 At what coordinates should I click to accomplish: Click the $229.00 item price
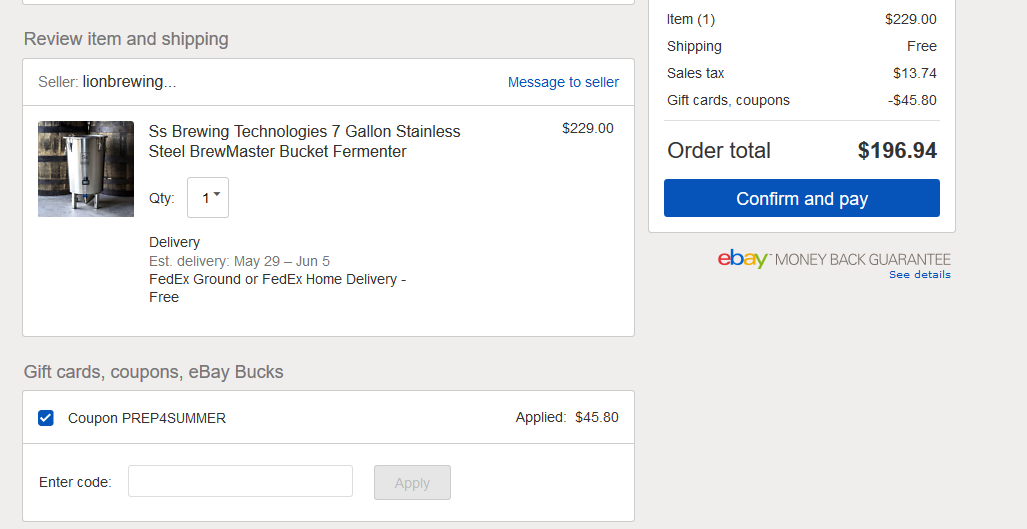pos(588,128)
